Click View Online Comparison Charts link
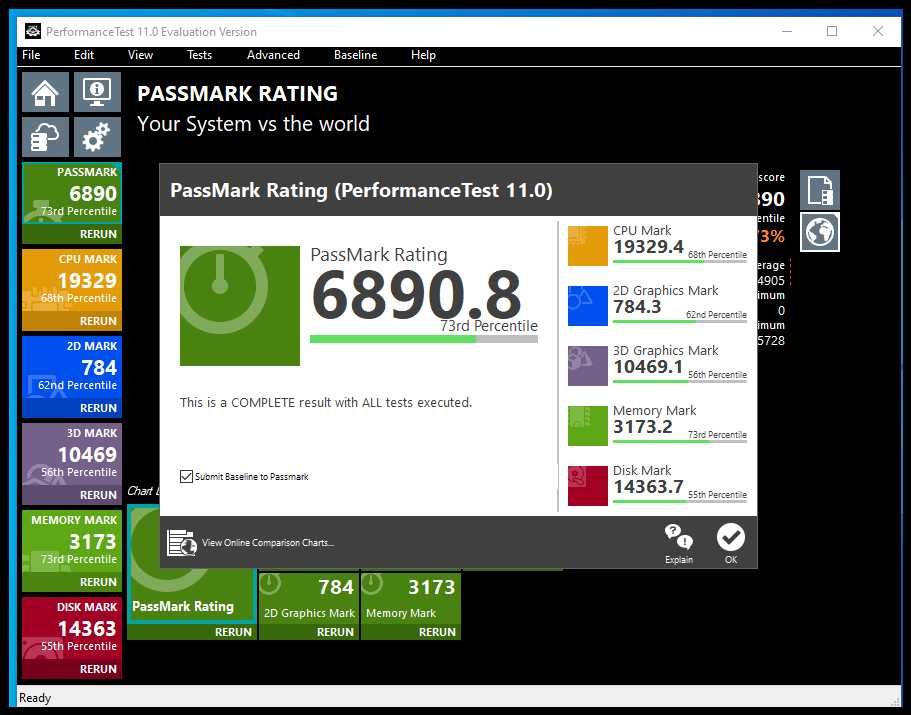The image size is (911, 715). (x=268, y=542)
